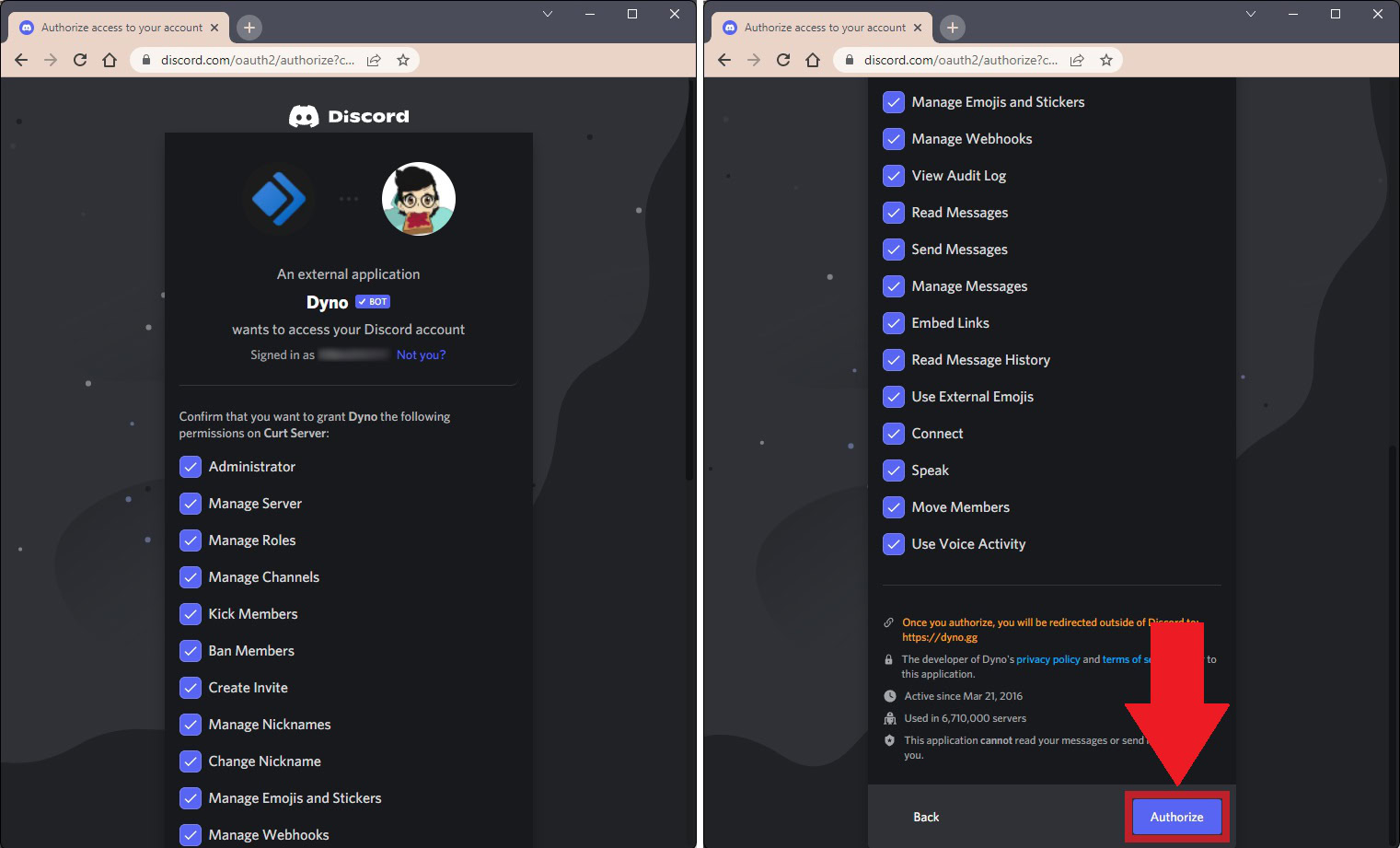
Task: Select the Authorize access tab in the left window
Action: tap(120, 28)
